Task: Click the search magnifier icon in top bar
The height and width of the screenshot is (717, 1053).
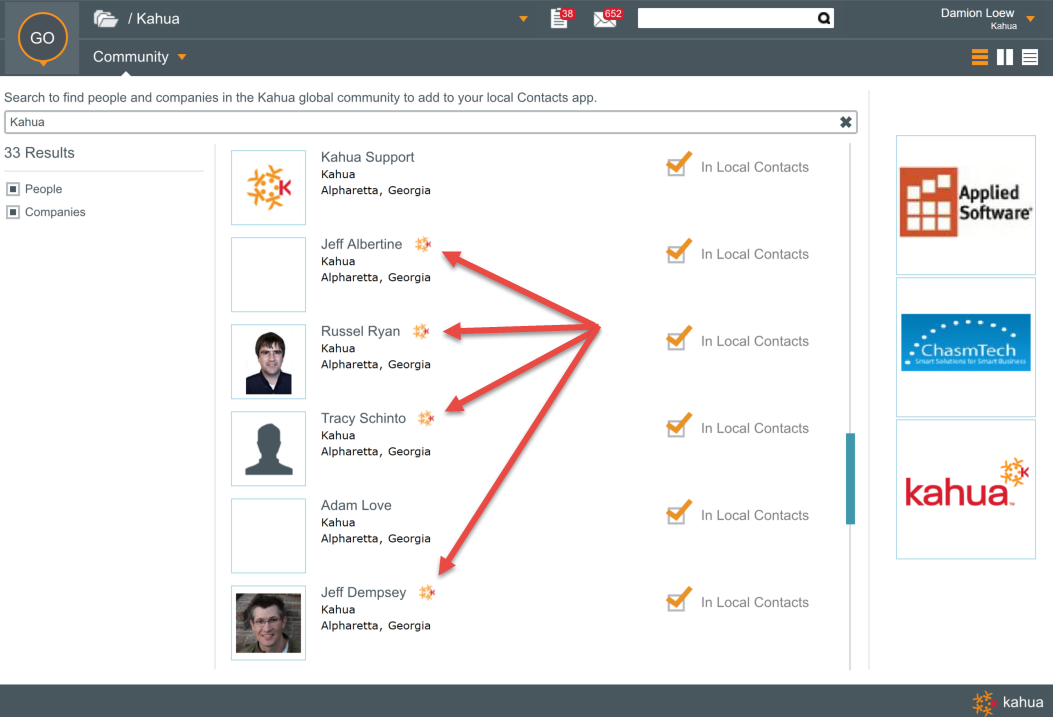Action: click(824, 18)
